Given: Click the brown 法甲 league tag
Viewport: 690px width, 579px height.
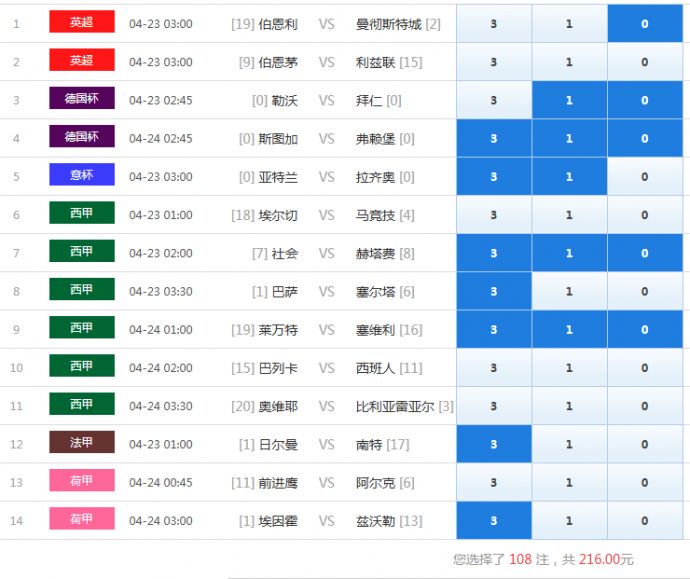Looking at the screenshot, I should [x=82, y=443].
